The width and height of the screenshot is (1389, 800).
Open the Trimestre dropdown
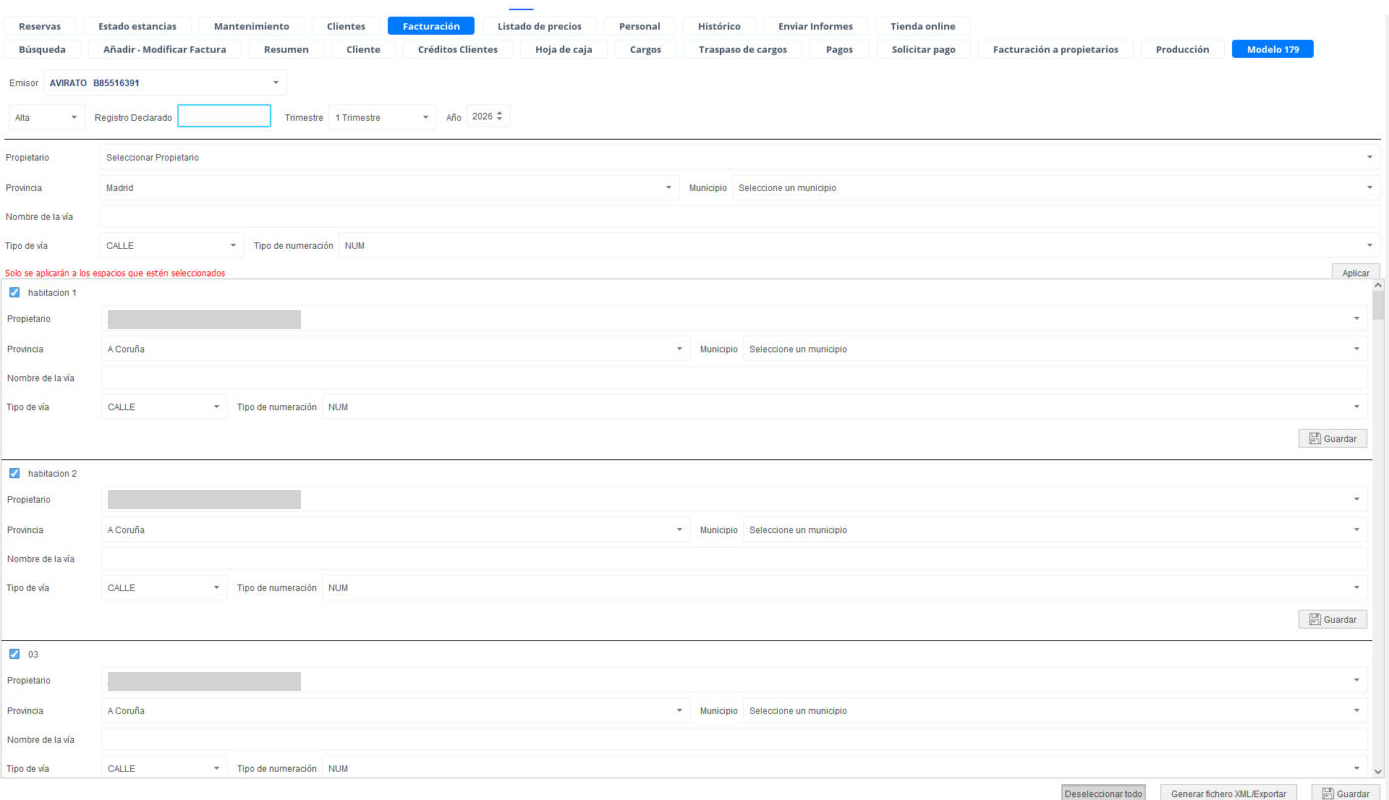(x=383, y=117)
